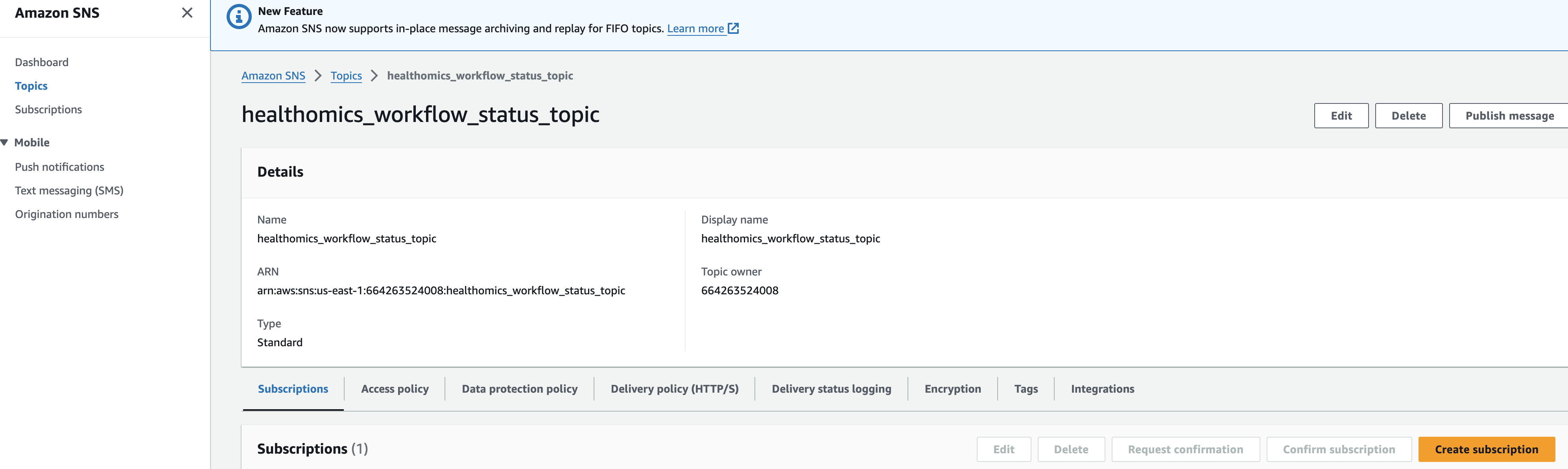Open Subscriptions in the sidebar
This screenshot has height=469, width=1568.
pos(48,110)
